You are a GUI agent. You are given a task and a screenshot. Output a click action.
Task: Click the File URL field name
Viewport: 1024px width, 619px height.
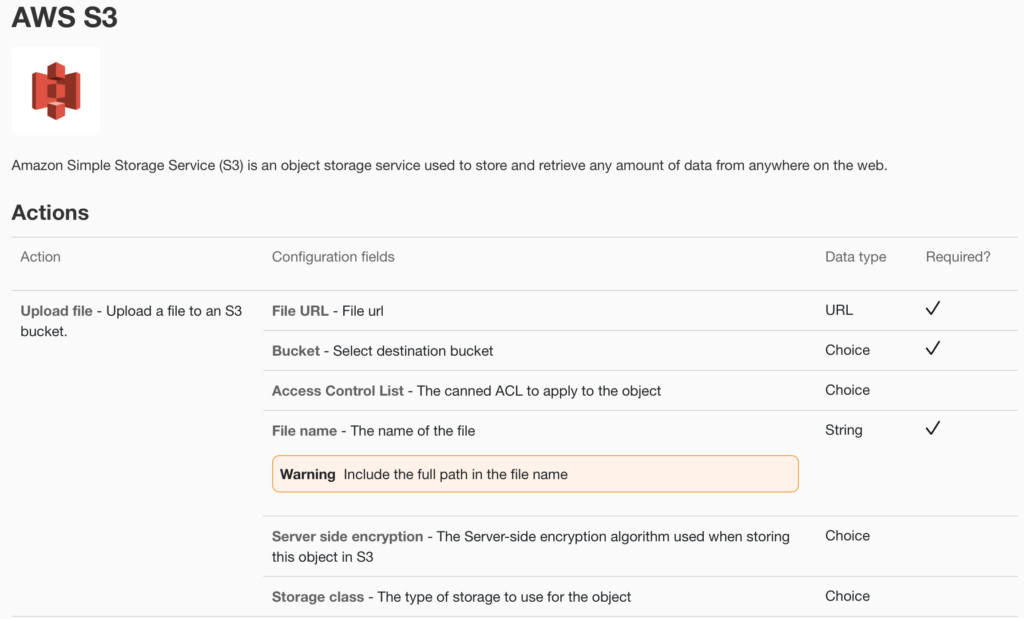[x=300, y=311]
